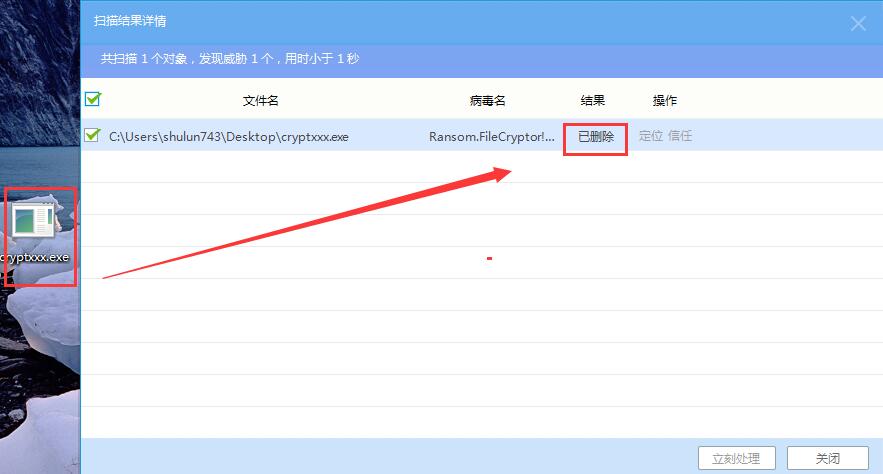Image resolution: width=883 pixels, height=474 pixels.
Task: Click the file path C:\Users\shulun743\Desktop\cryptxxx.exe
Action: point(229,137)
